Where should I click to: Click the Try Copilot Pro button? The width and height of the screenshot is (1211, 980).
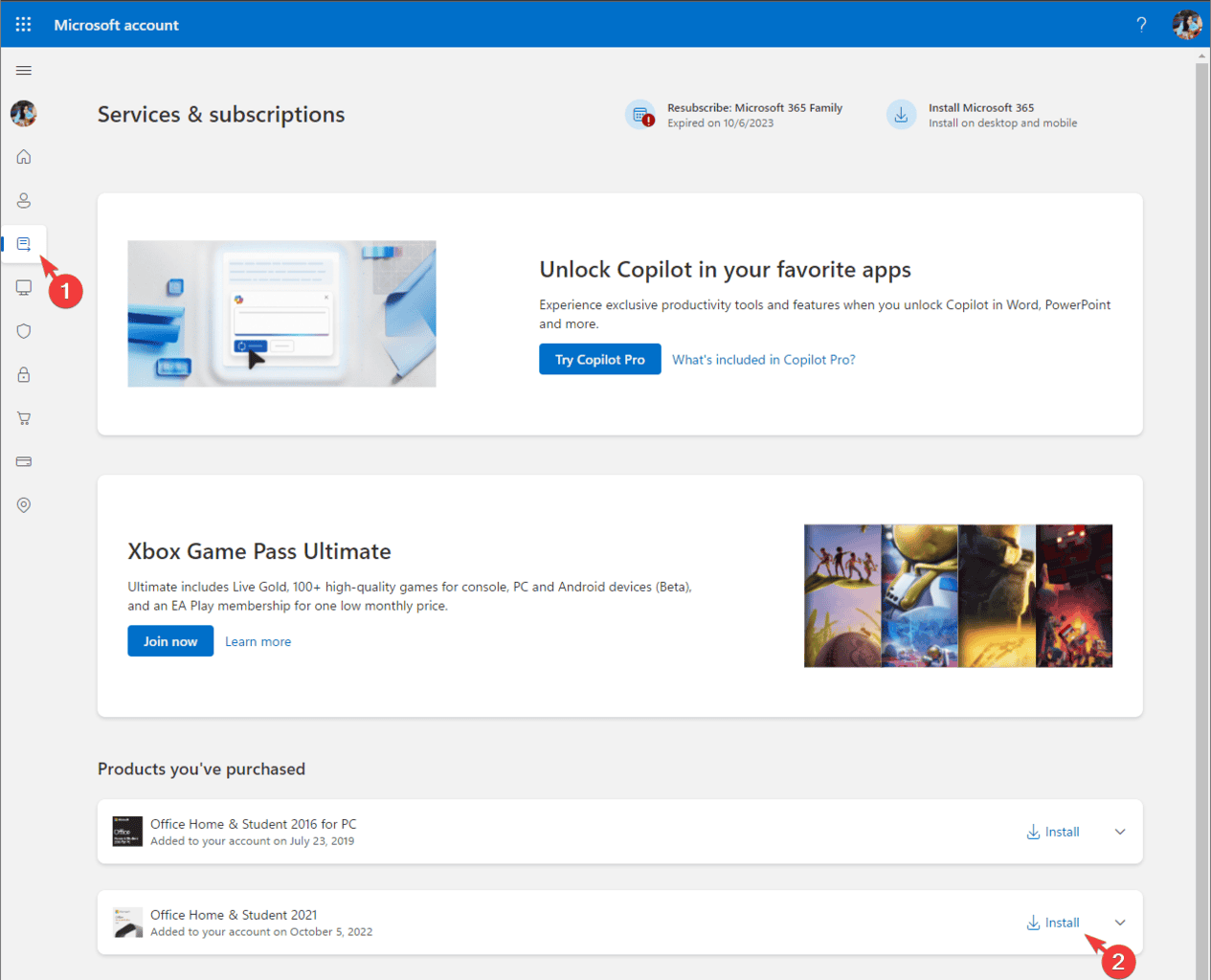(x=600, y=359)
